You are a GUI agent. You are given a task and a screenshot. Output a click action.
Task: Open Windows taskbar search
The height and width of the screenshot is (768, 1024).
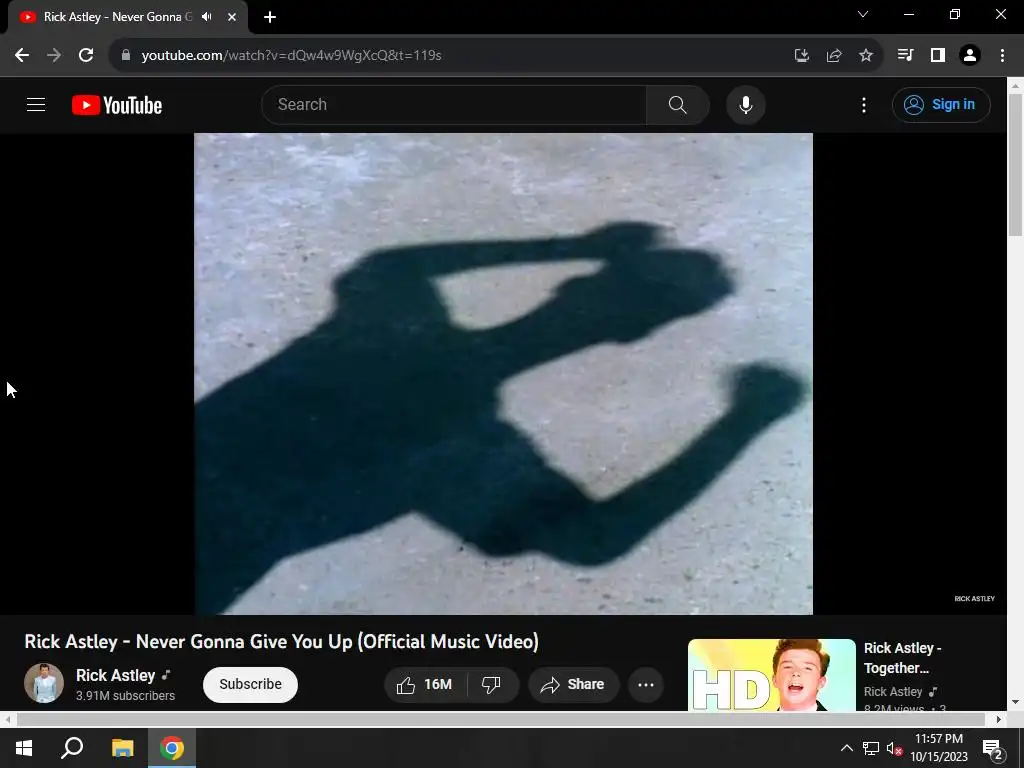(x=72, y=748)
